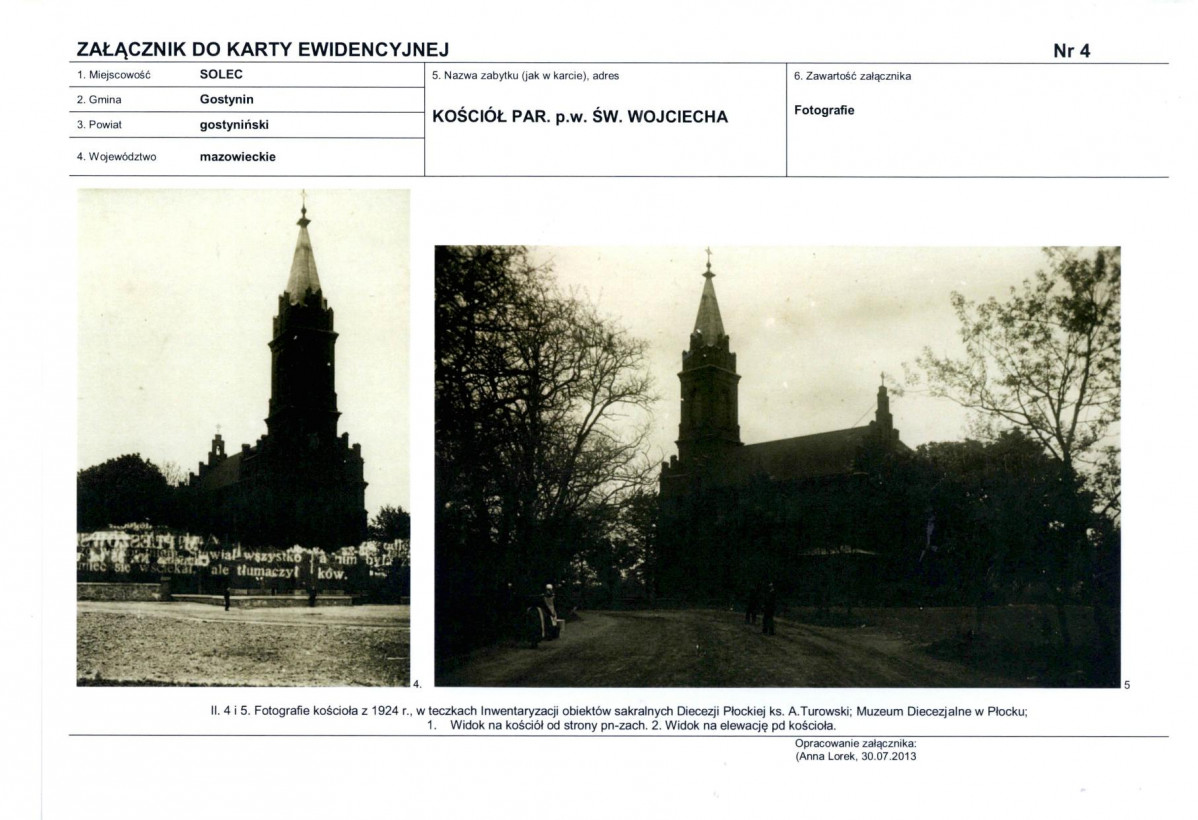The width and height of the screenshot is (1198, 820).
Task: Click the attachment number 'Nr 4'
Action: pyautogui.click(x=1071, y=51)
